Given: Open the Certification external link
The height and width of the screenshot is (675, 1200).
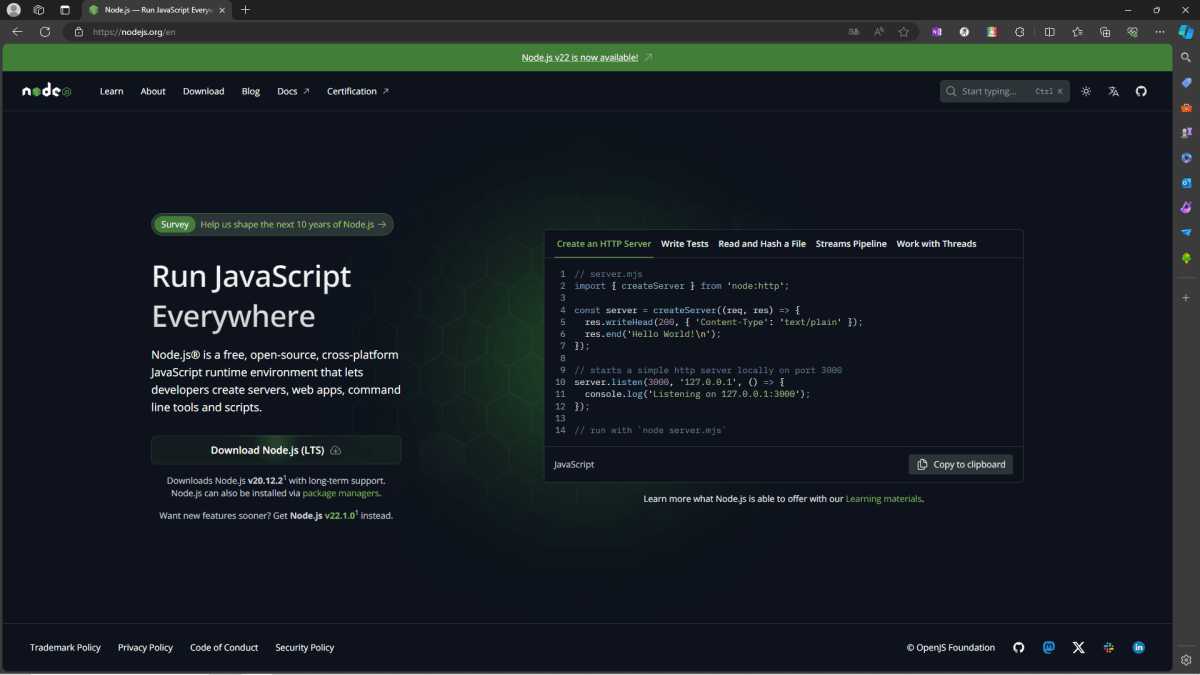Looking at the screenshot, I should point(358,91).
